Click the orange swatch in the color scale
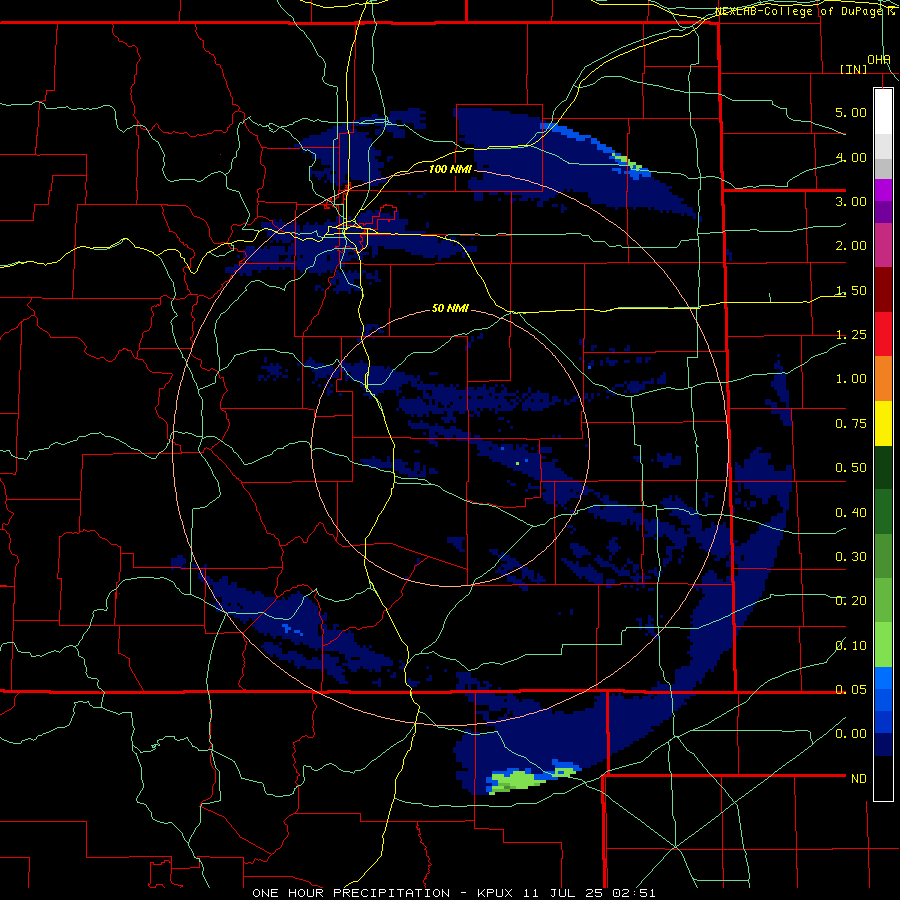Viewport: 900px width, 900px height. click(883, 379)
